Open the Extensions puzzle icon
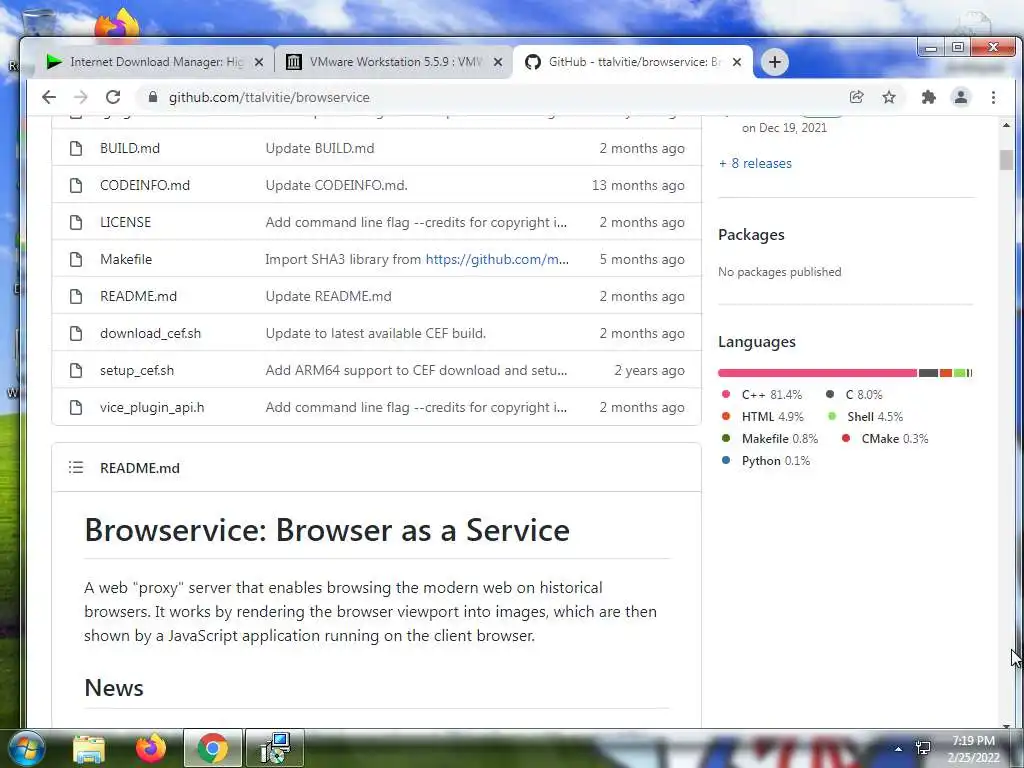Viewport: 1024px width, 768px height. click(928, 97)
